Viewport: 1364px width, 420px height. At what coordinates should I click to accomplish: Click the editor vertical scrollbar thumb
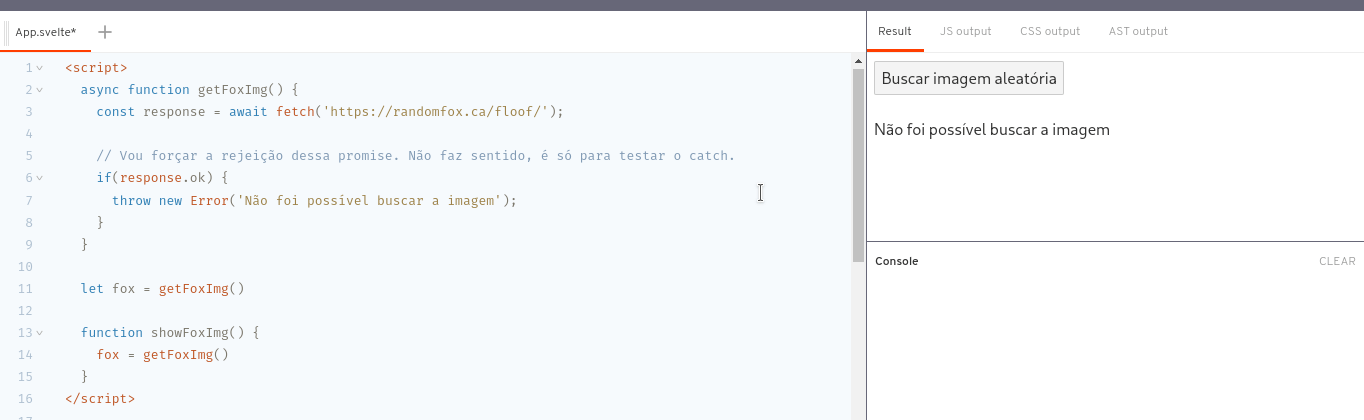pyautogui.click(x=858, y=165)
